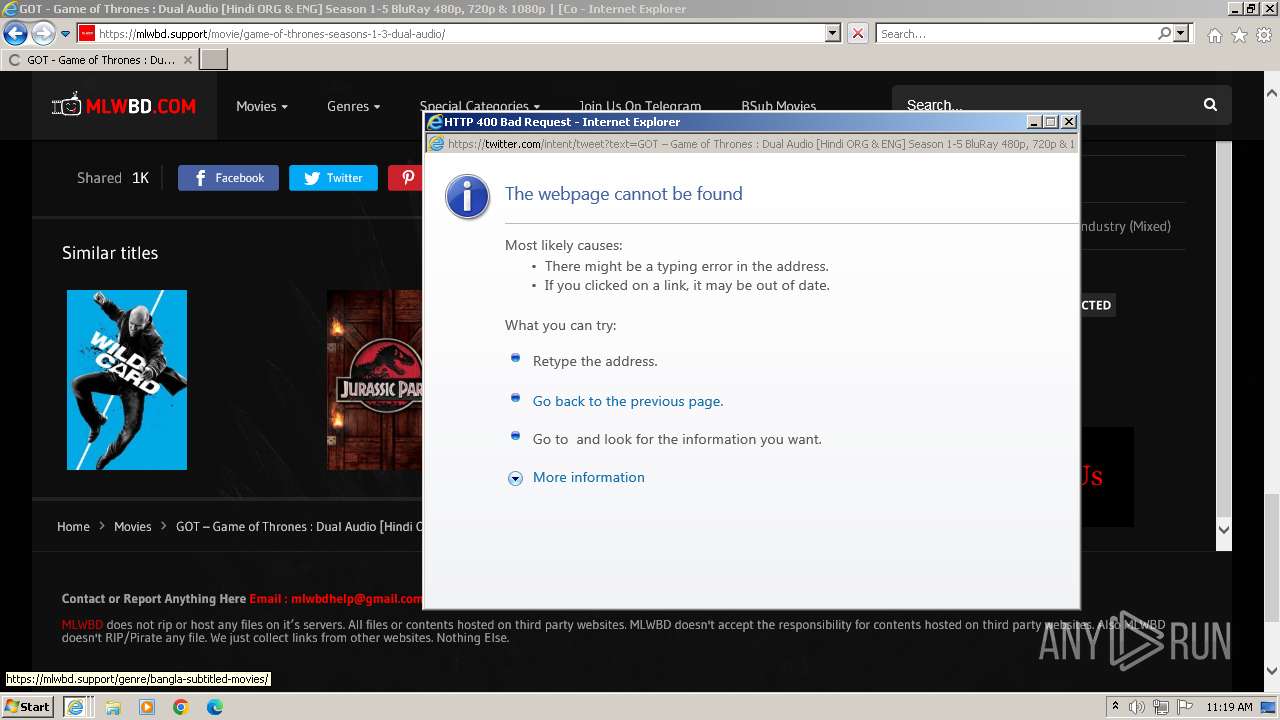Click the IE icon in popup title bar

435,122
